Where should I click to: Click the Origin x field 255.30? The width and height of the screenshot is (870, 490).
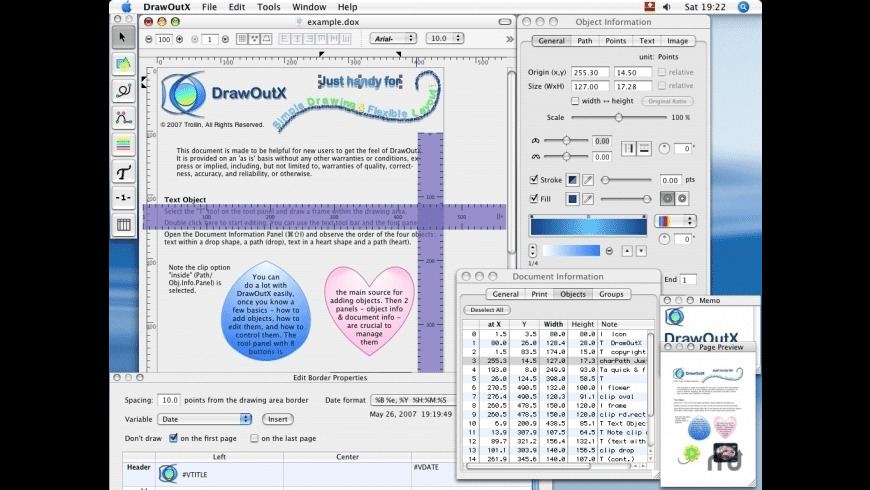click(x=590, y=72)
